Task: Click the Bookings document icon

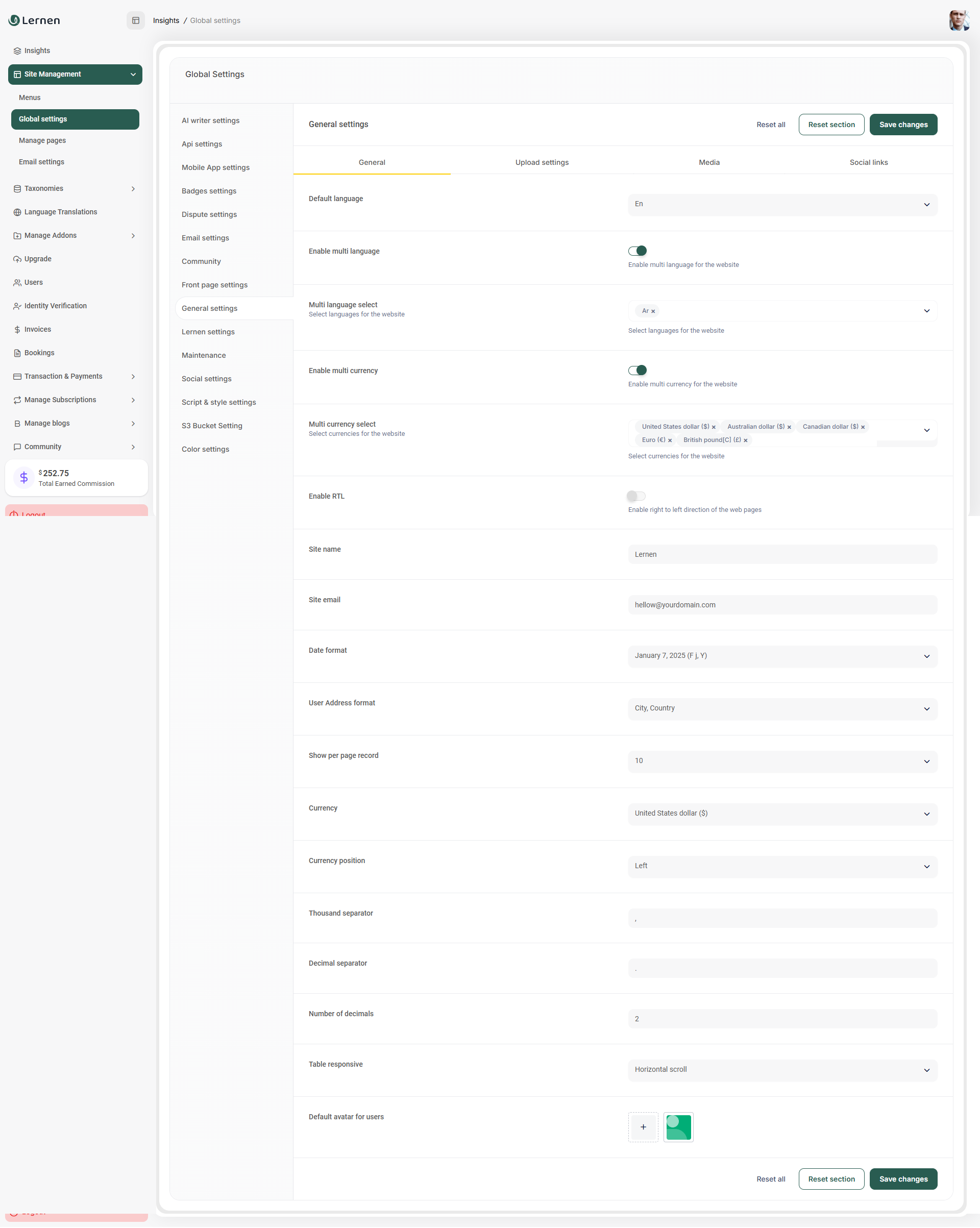Action: coord(17,353)
